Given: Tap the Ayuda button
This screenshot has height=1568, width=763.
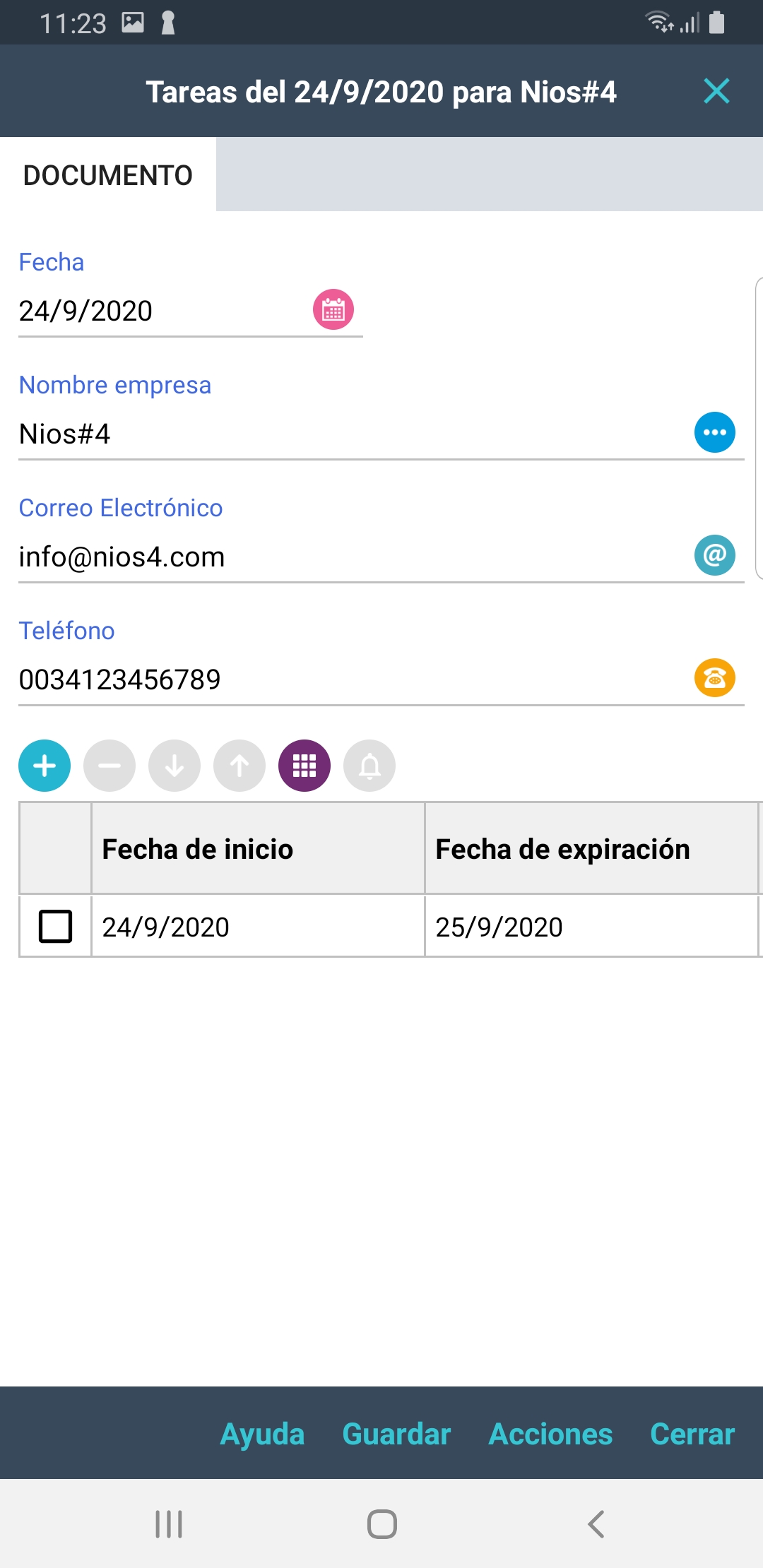Looking at the screenshot, I should pos(262,1434).
